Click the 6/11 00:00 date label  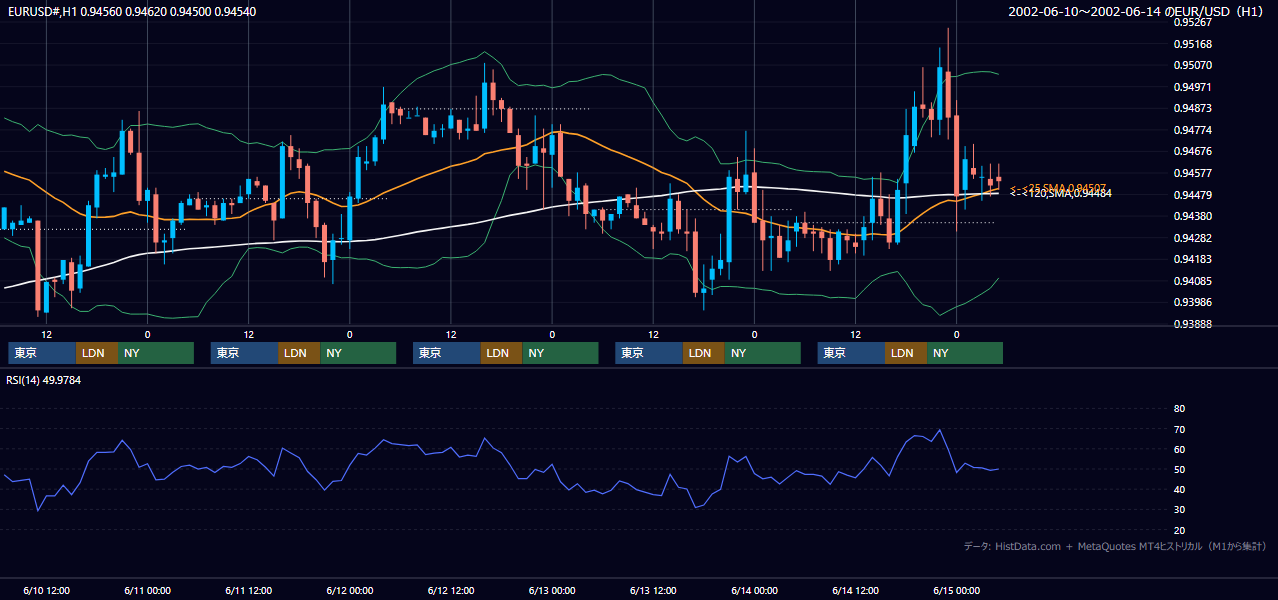pyautogui.click(x=147, y=590)
